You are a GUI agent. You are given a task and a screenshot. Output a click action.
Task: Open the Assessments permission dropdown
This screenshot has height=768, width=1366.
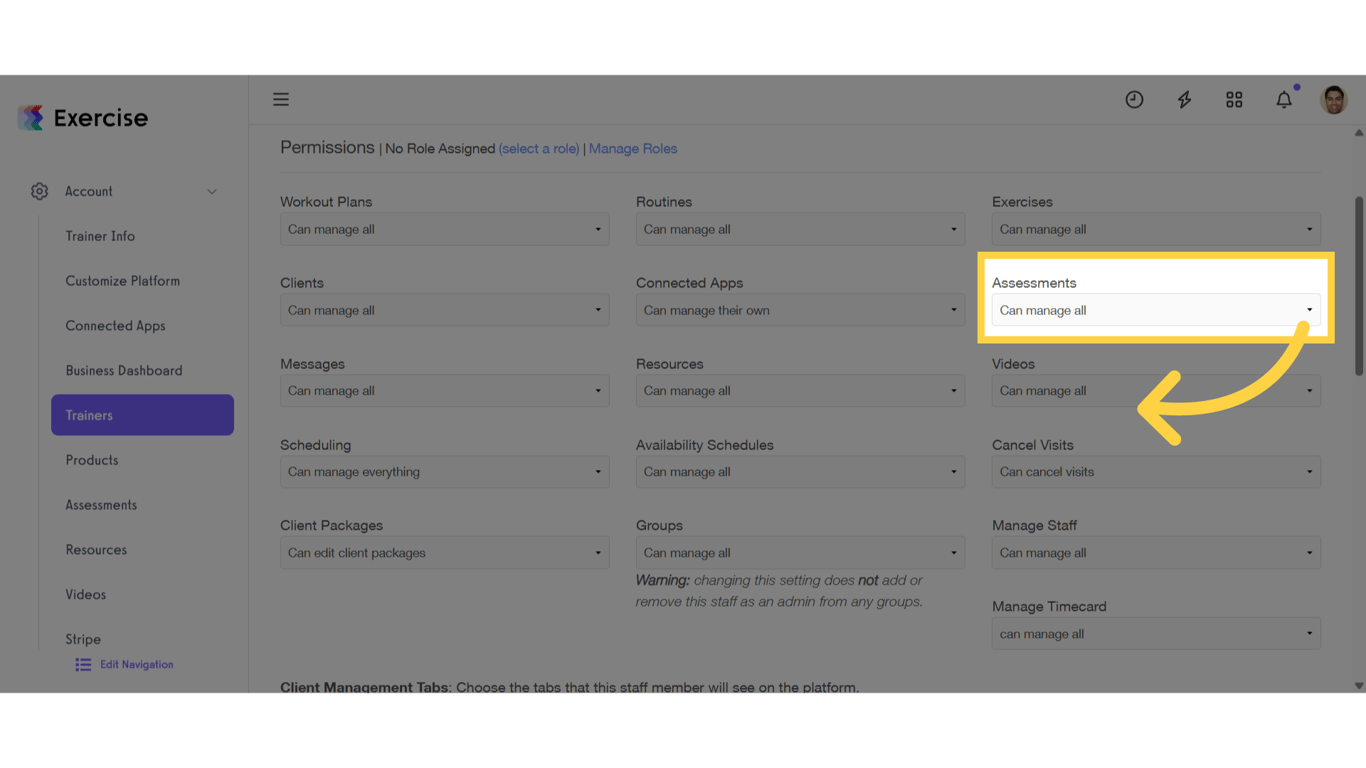coord(1155,310)
